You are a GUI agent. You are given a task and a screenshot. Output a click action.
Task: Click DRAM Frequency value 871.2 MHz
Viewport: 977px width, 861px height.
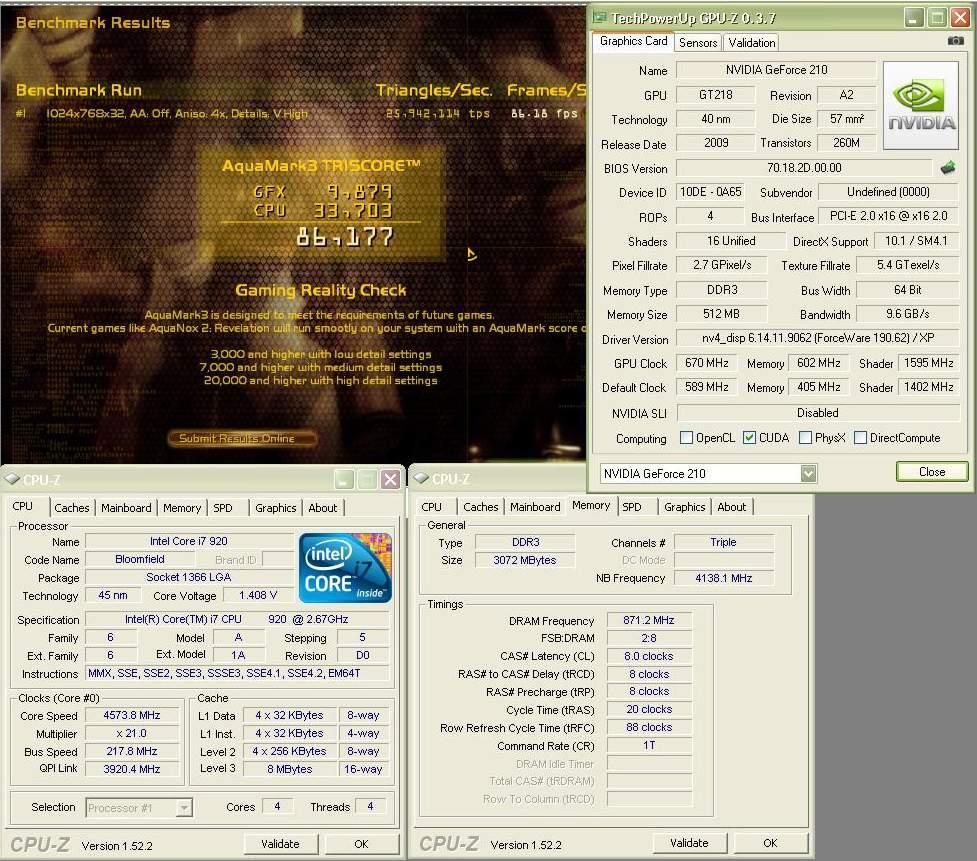(x=649, y=620)
